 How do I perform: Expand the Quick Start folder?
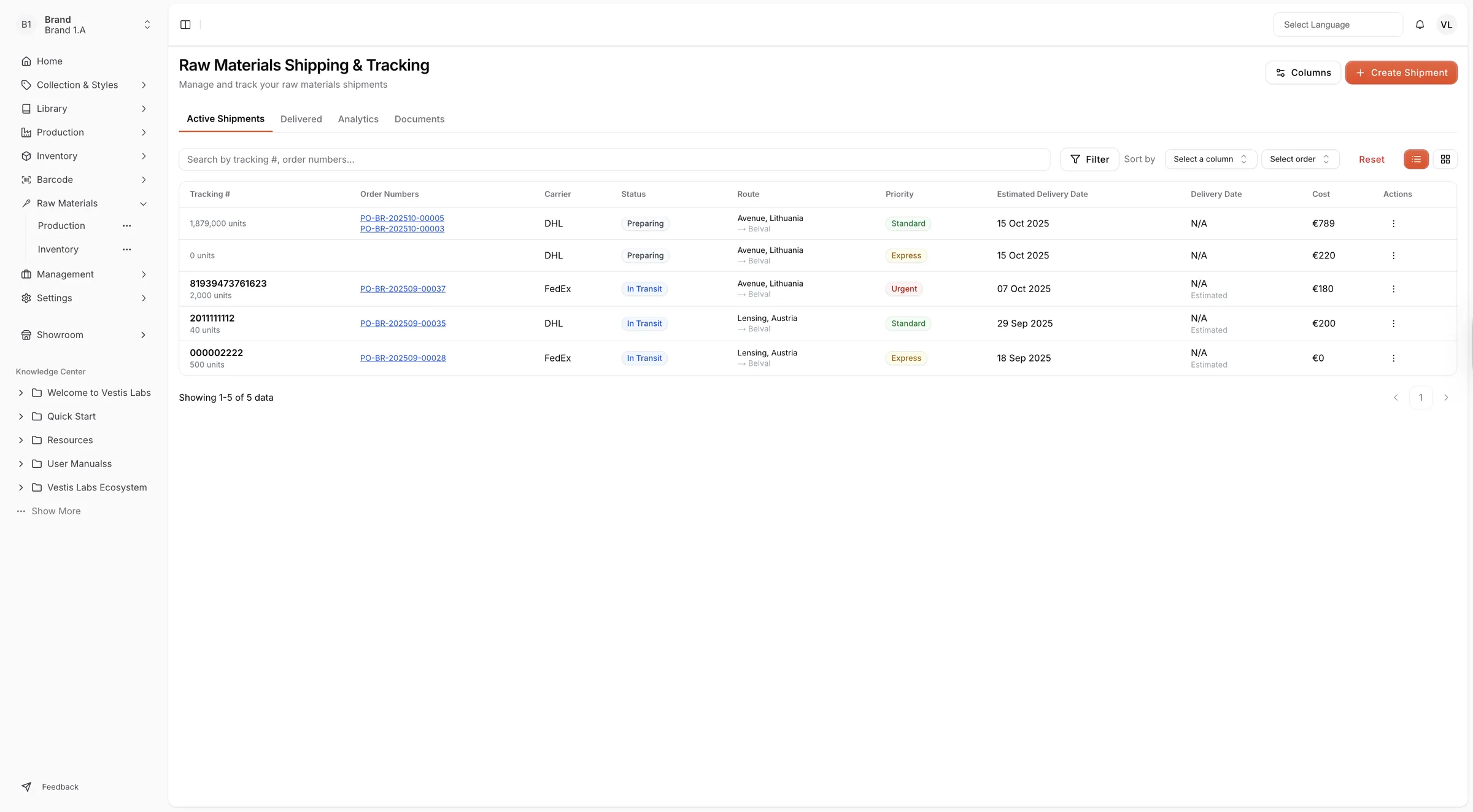pyautogui.click(x=21, y=416)
